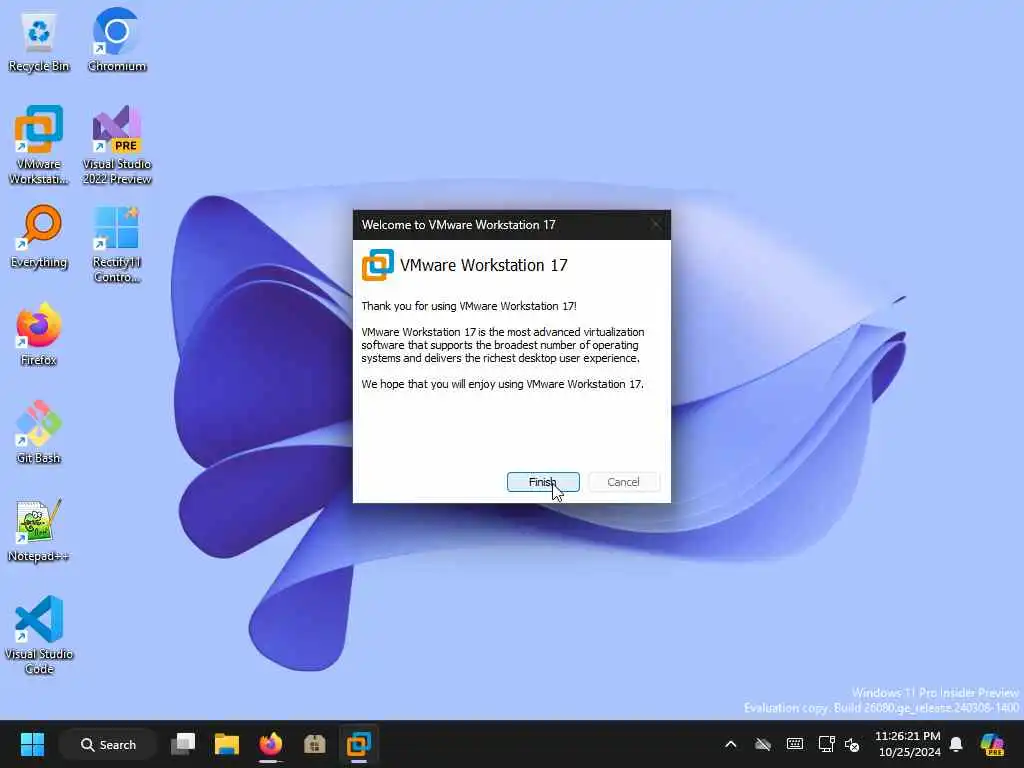Select the Rectify11 Control desktop shortcut
The height and width of the screenshot is (768, 1024).
(x=117, y=244)
